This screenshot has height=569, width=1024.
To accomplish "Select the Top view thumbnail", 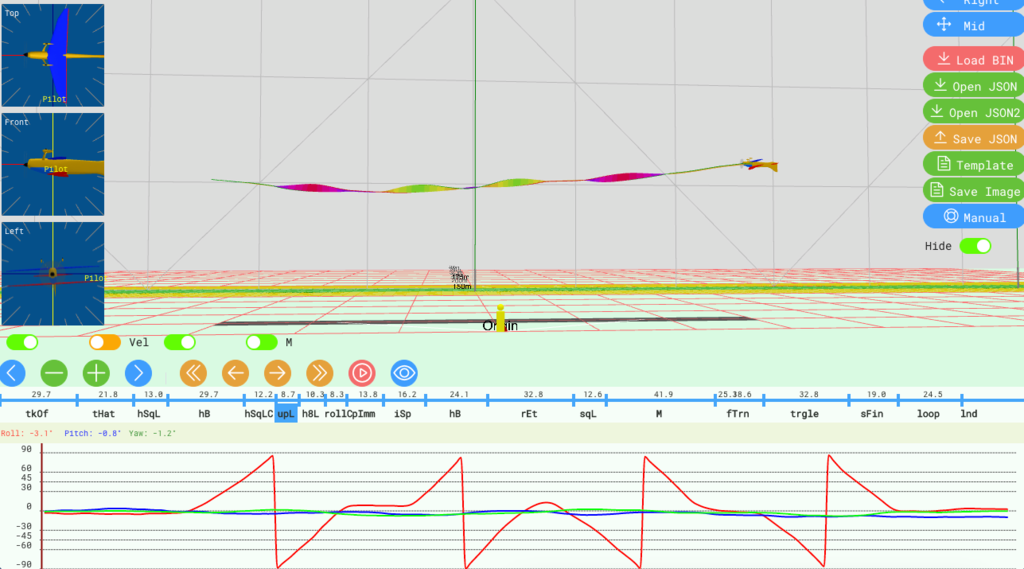I will point(53,55).
